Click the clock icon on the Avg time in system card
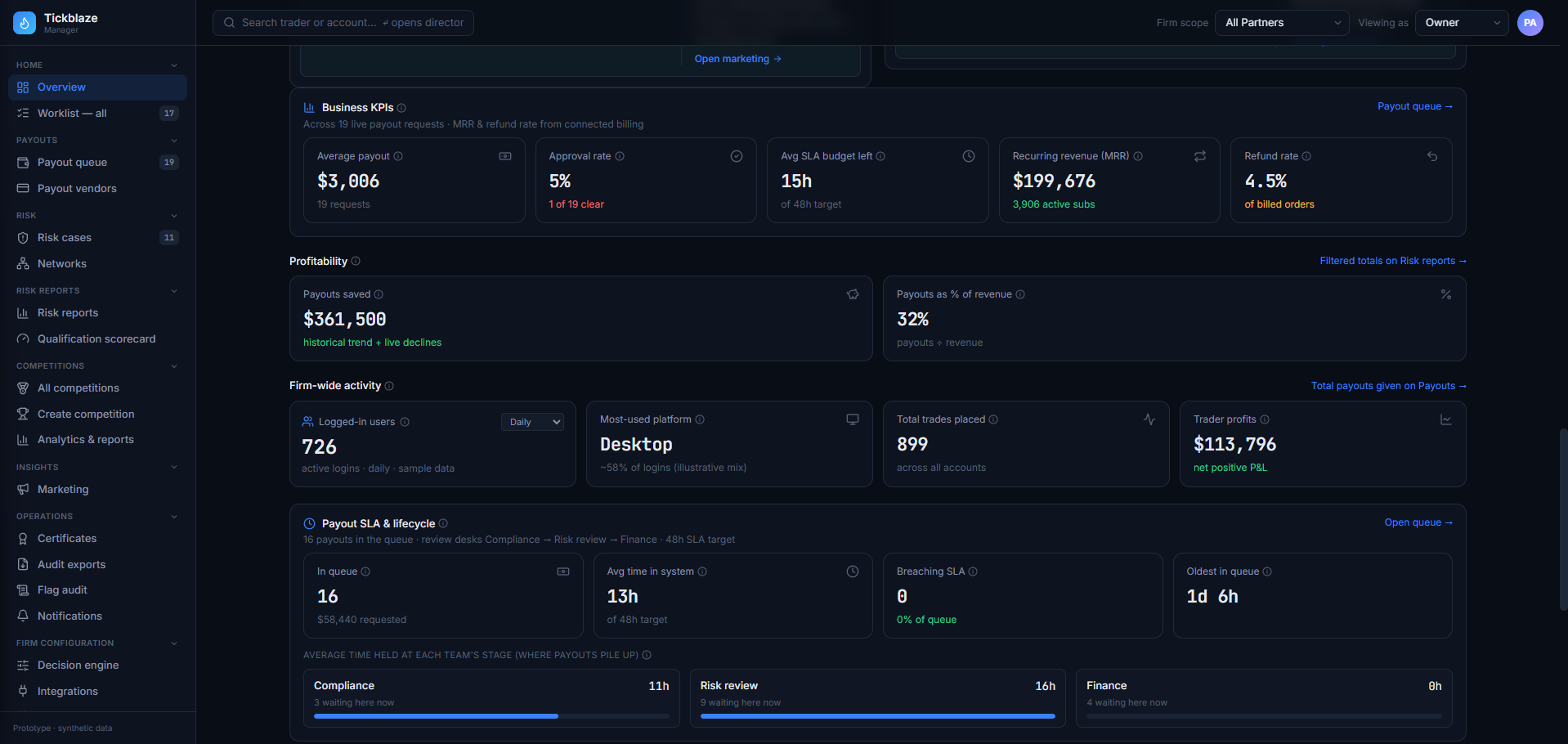This screenshot has height=744, width=1568. point(853,571)
